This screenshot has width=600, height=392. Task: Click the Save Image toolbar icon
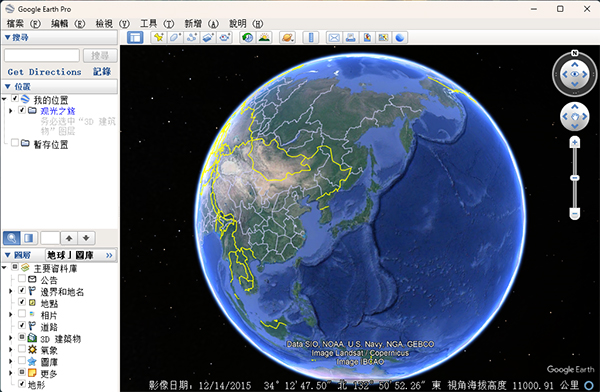coord(367,38)
